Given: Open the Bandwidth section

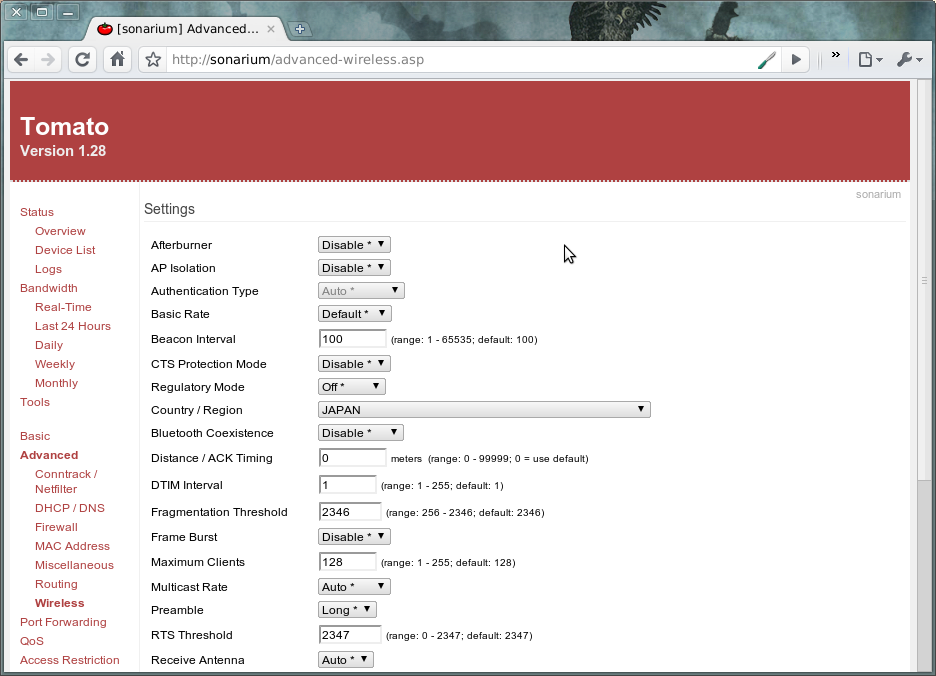Looking at the screenshot, I should click(x=48, y=288).
